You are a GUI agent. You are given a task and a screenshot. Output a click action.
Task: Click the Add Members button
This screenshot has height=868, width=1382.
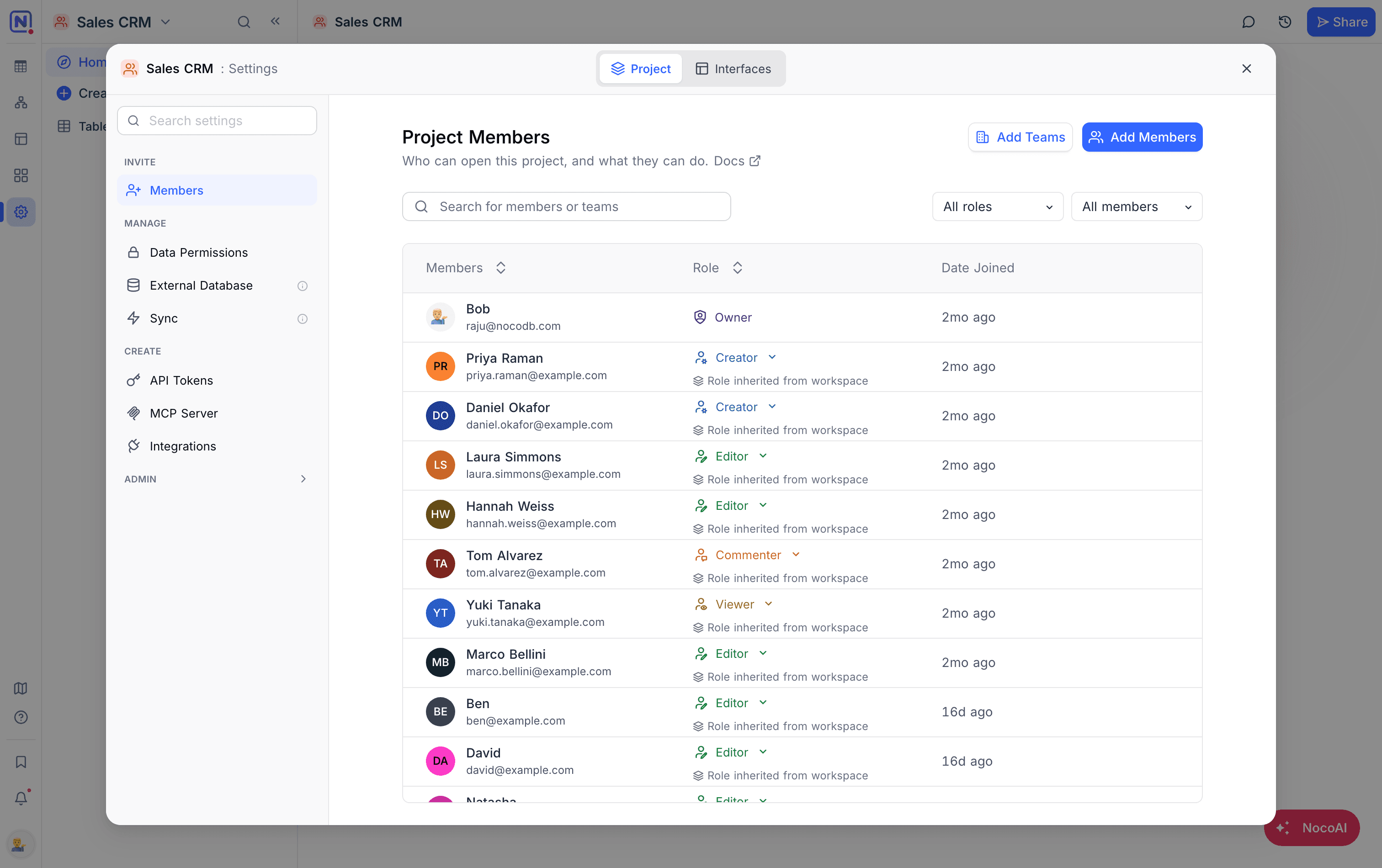(1142, 137)
